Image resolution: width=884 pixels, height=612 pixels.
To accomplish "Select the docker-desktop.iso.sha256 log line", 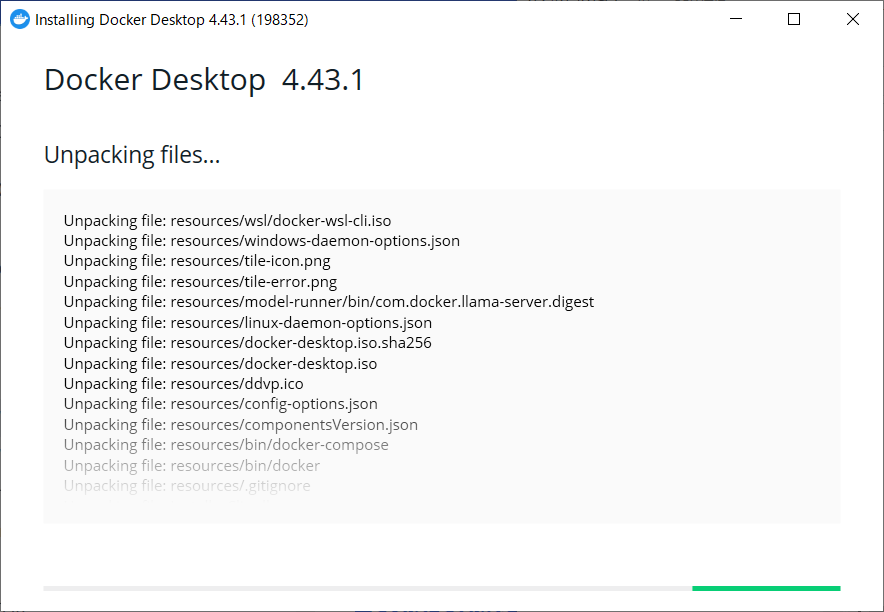I will (x=247, y=343).
